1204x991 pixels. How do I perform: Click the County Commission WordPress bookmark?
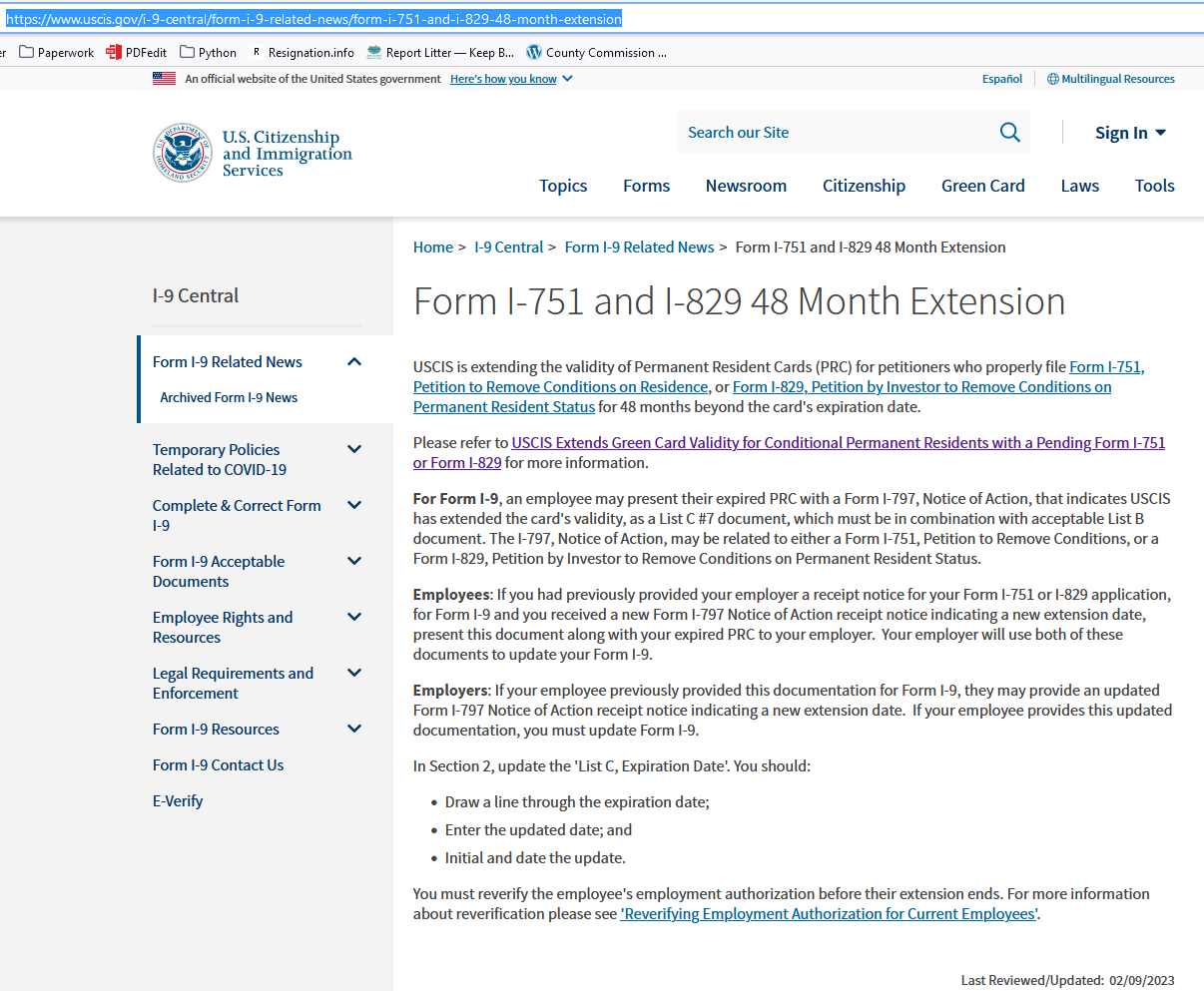click(596, 52)
